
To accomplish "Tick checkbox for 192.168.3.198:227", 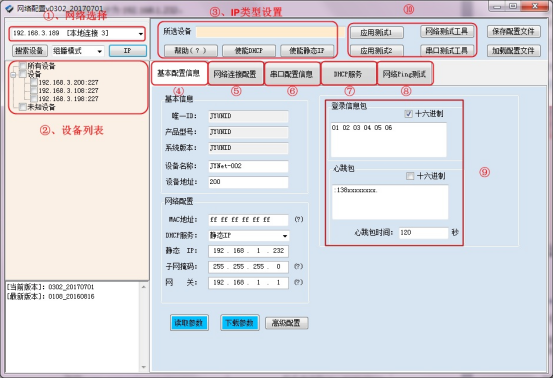I will (x=34, y=99).
